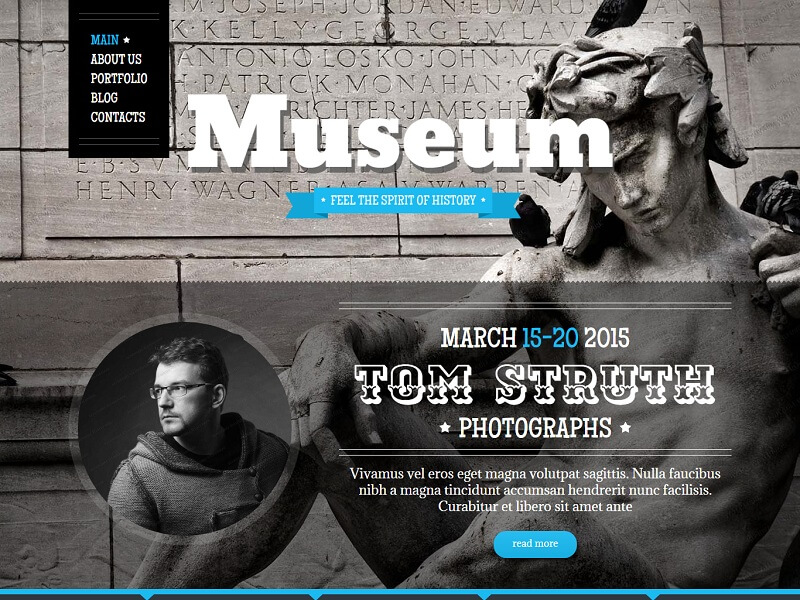Click the second blue arrow notch on bottom bar
The width and height of the screenshot is (800, 600).
pyautogui.click(x=315, y=595)
